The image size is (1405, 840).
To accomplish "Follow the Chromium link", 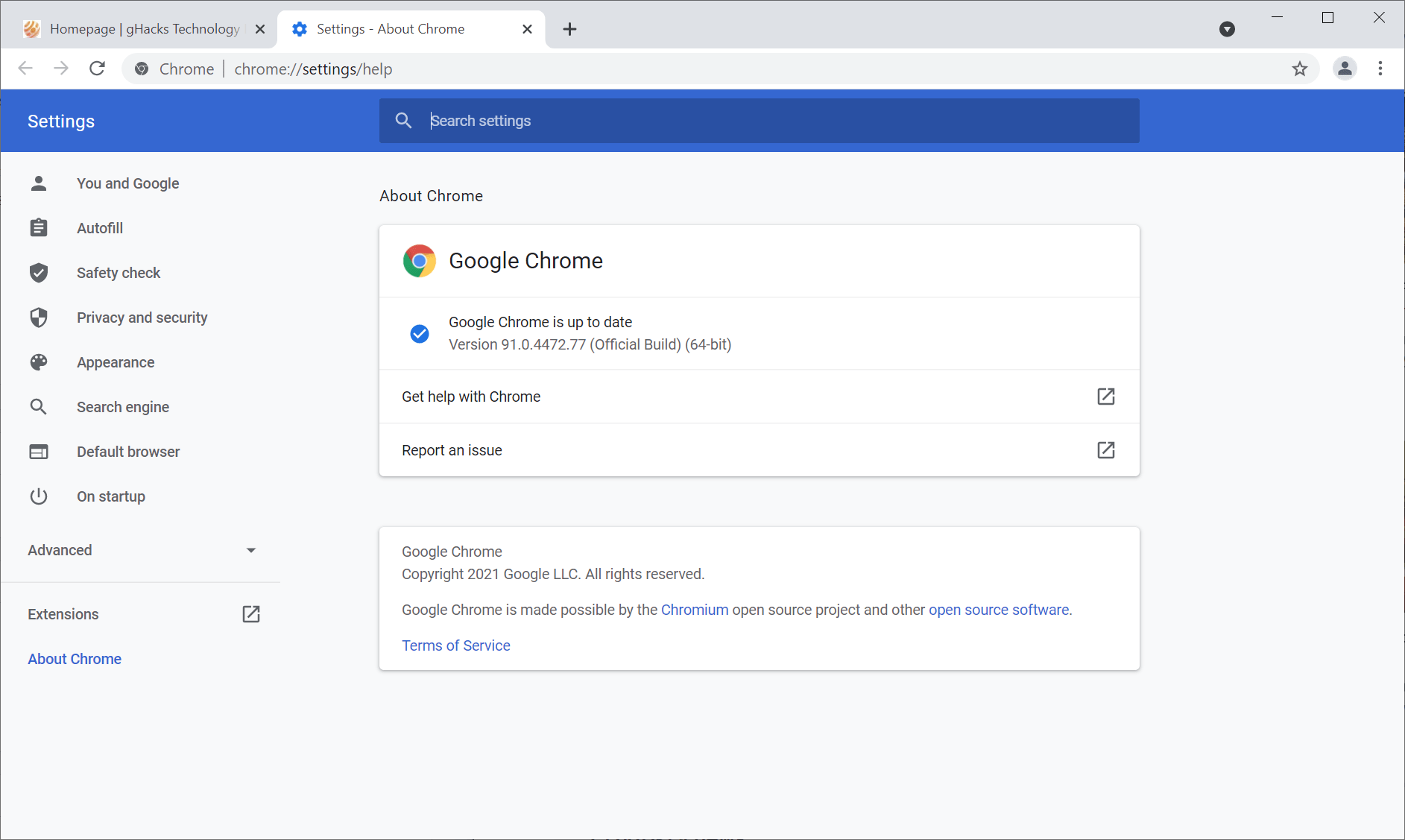I will 695,610.
